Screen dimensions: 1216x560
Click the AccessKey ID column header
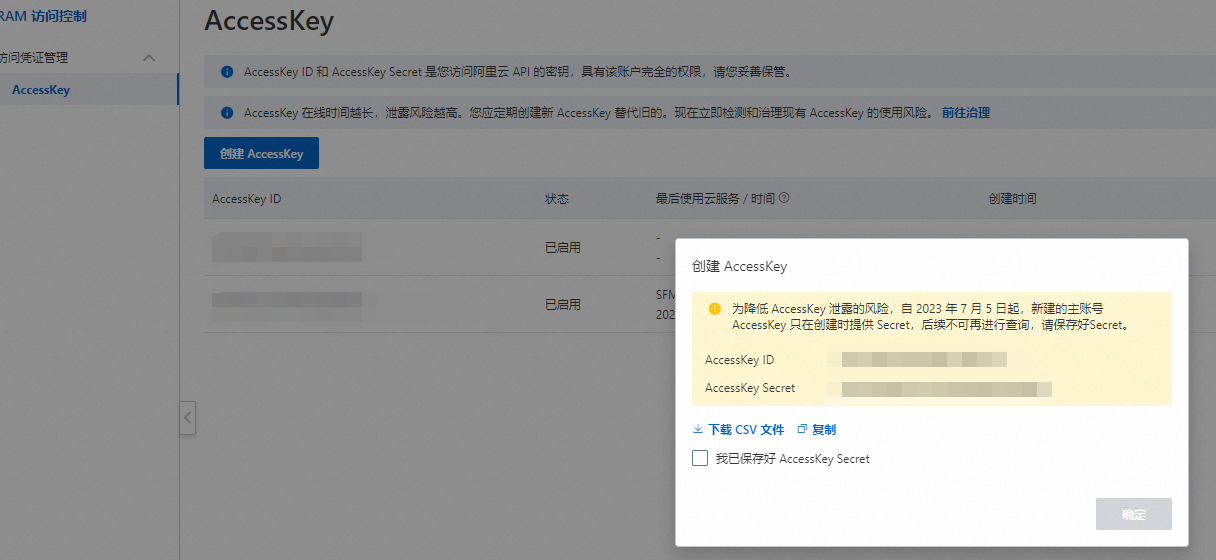pyautogui.click(x=247, y=199)
